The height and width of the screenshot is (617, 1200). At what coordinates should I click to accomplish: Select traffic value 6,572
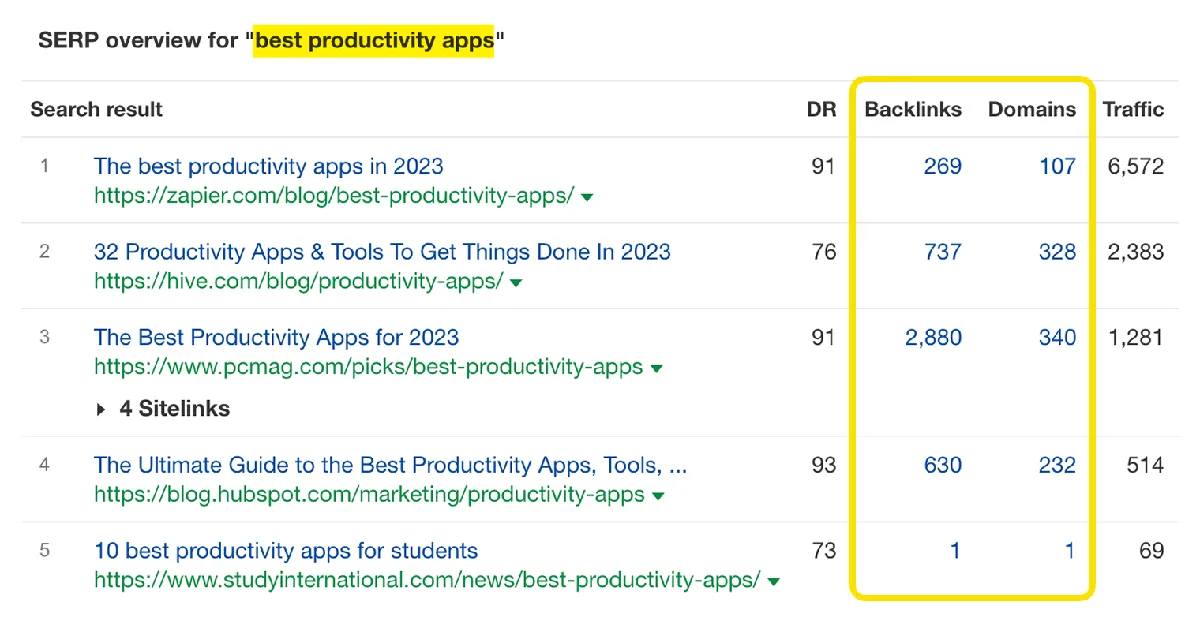pos(1136,166)
